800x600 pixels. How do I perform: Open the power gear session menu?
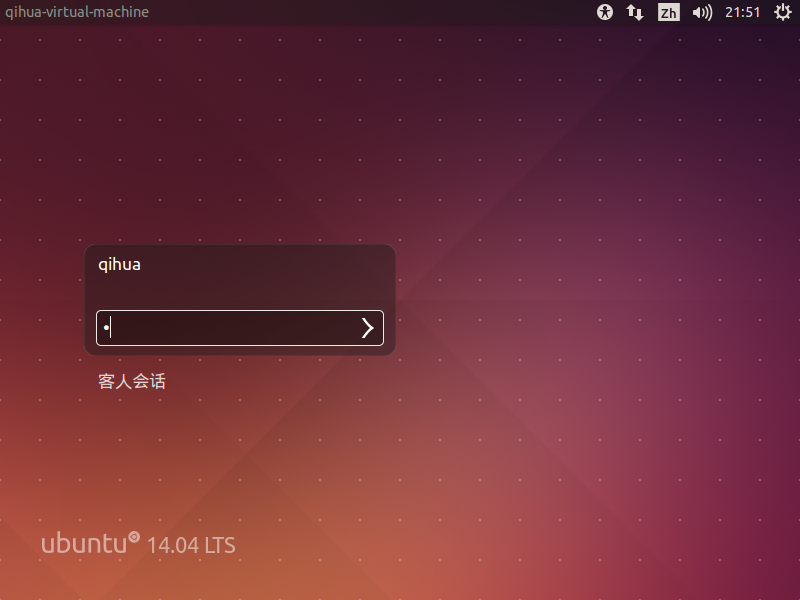(783, 12)
